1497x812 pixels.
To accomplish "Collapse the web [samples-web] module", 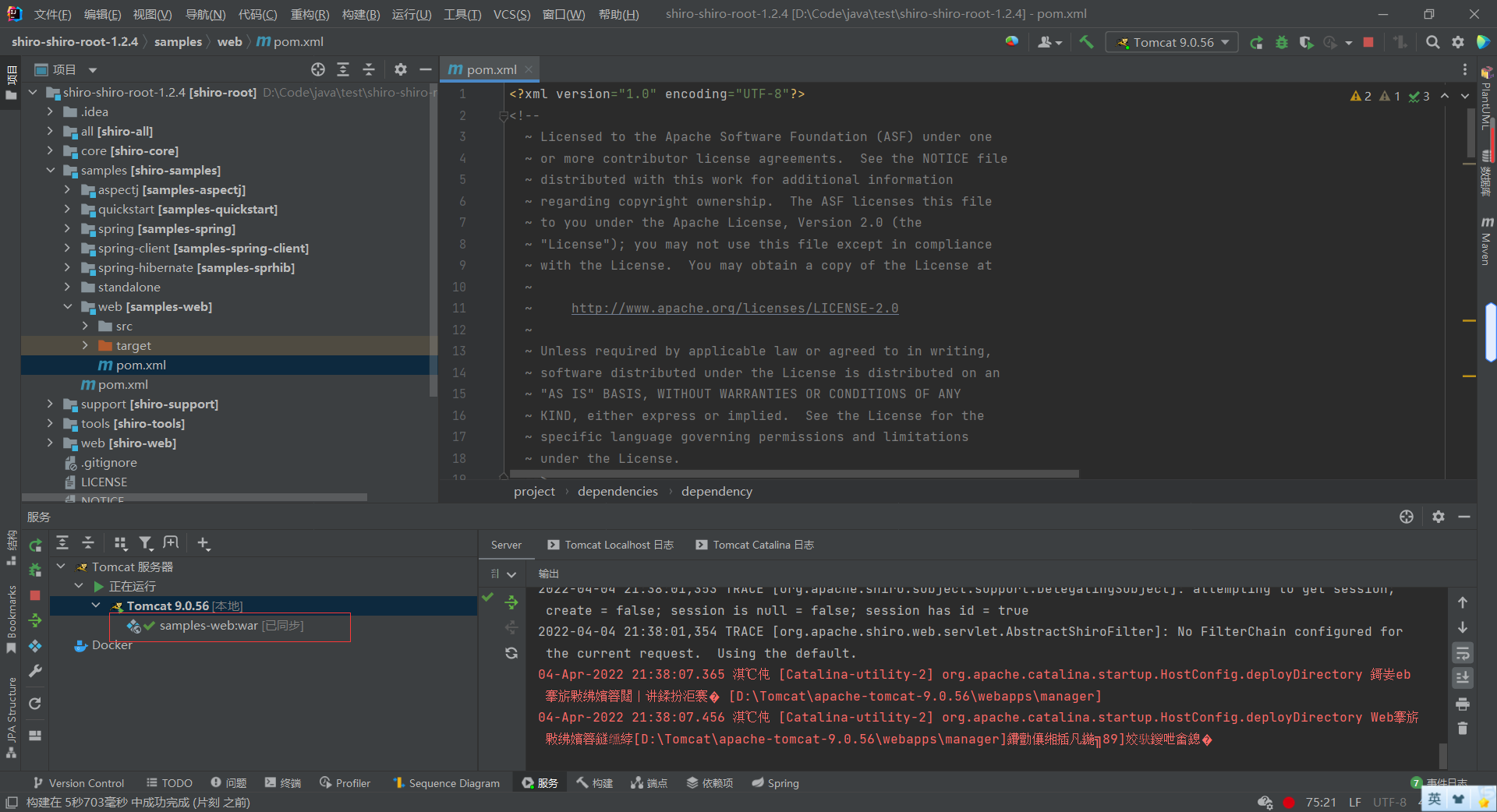I will [68, 307].
